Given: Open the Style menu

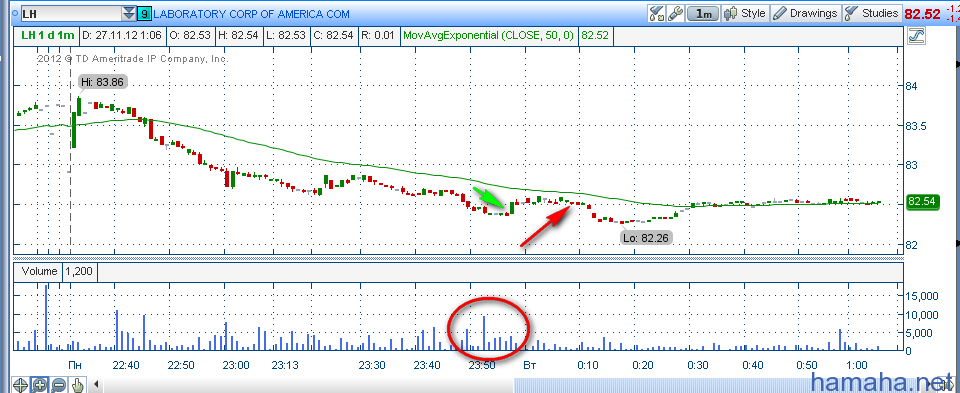Looking at the screenshot, I should [x=744, y=13].
